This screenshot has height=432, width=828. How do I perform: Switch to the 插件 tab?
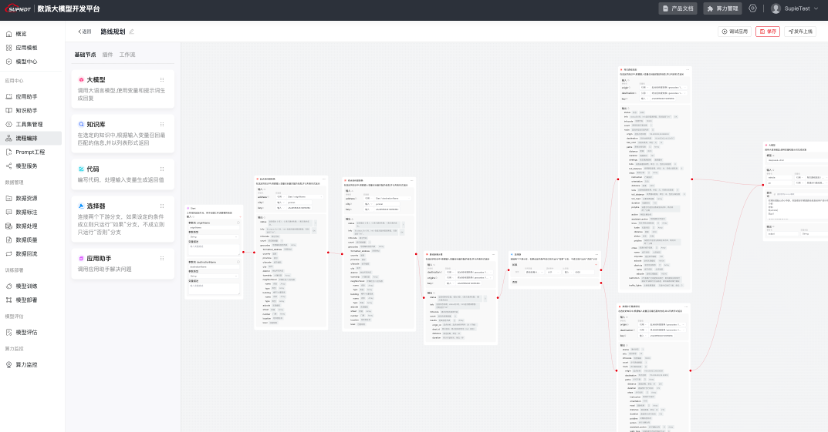pos(108,55)
